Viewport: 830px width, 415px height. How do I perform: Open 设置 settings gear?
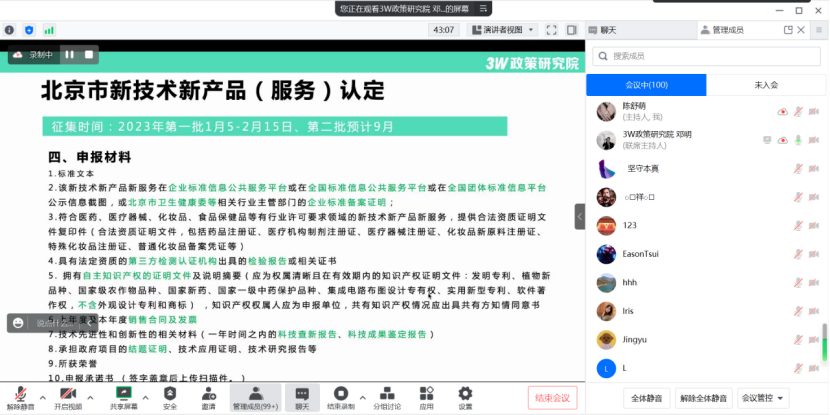[465, 398]
